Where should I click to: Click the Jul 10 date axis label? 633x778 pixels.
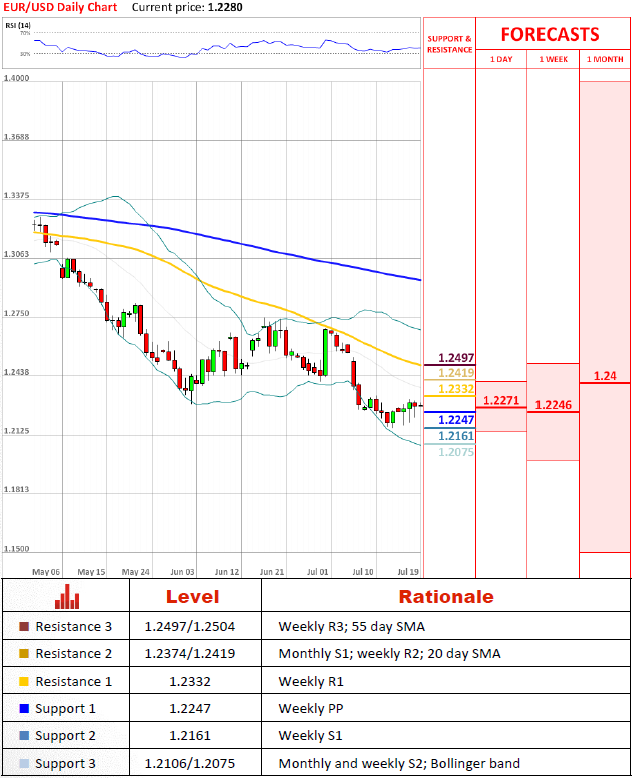coord(363,572)
